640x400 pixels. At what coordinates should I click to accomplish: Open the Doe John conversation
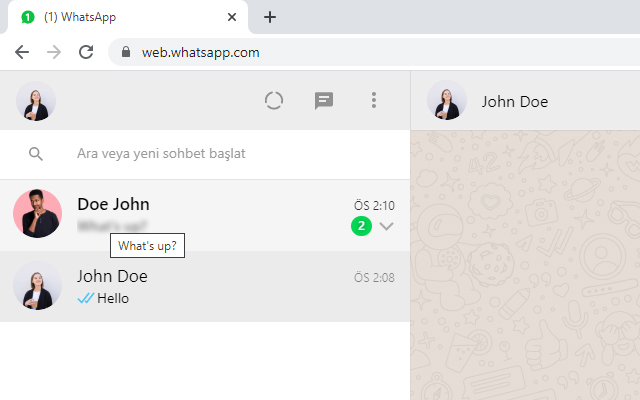click(220, 205)
